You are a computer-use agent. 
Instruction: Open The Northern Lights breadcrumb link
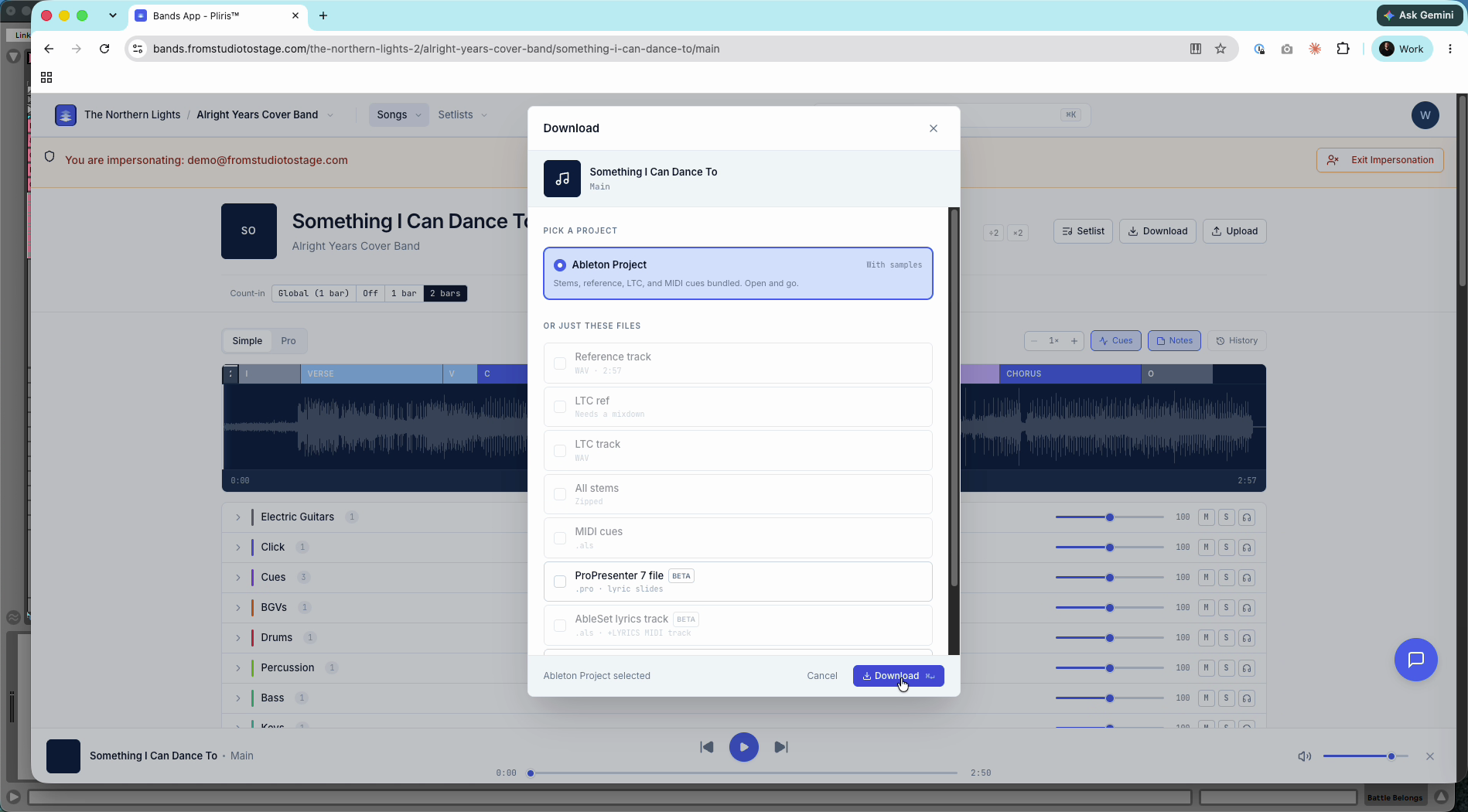132,114
